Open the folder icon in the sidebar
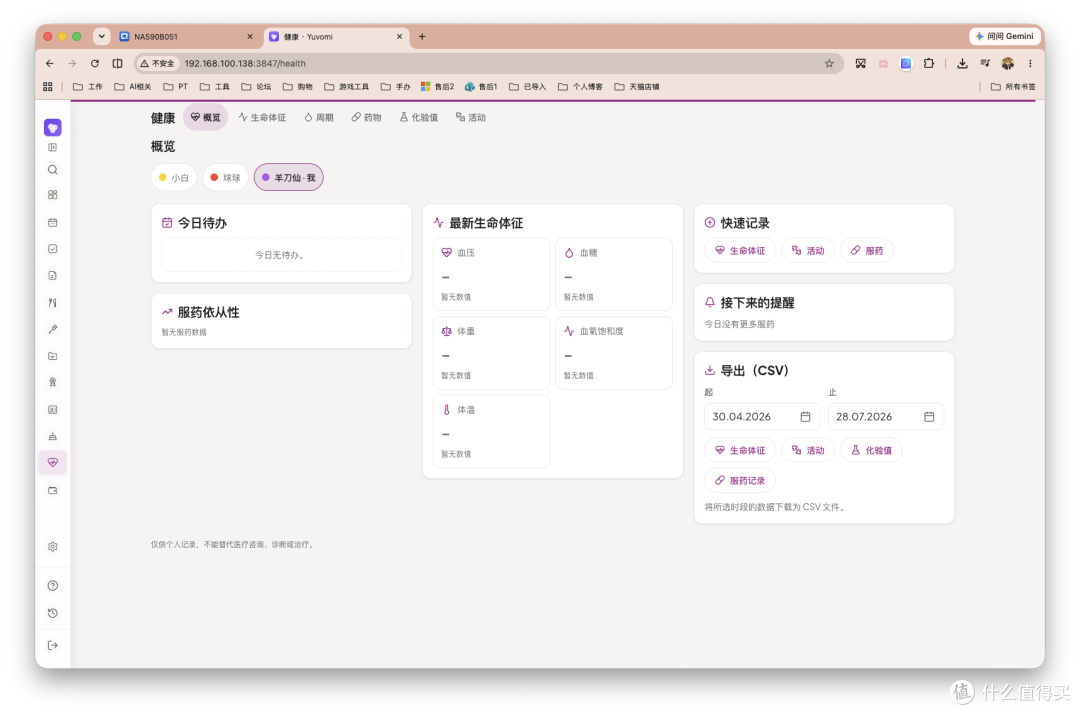The width and height of the screenshot is (1080, 715). pos(52,356)
